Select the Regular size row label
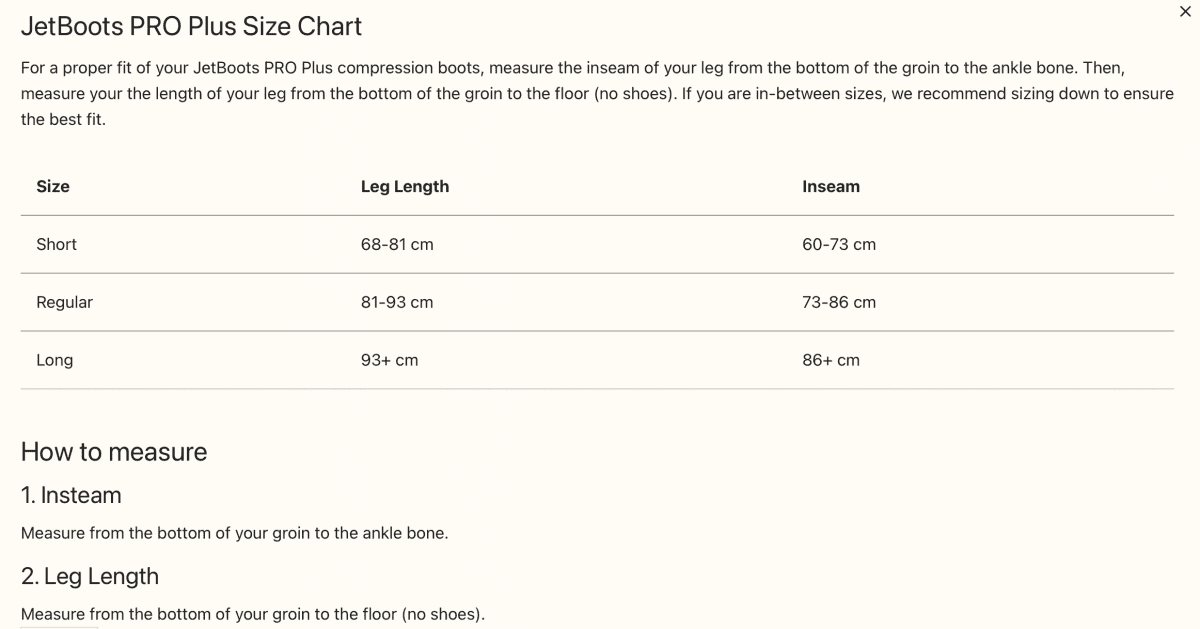Viewport: 1200px width, 629px height. tap(64, 302)
